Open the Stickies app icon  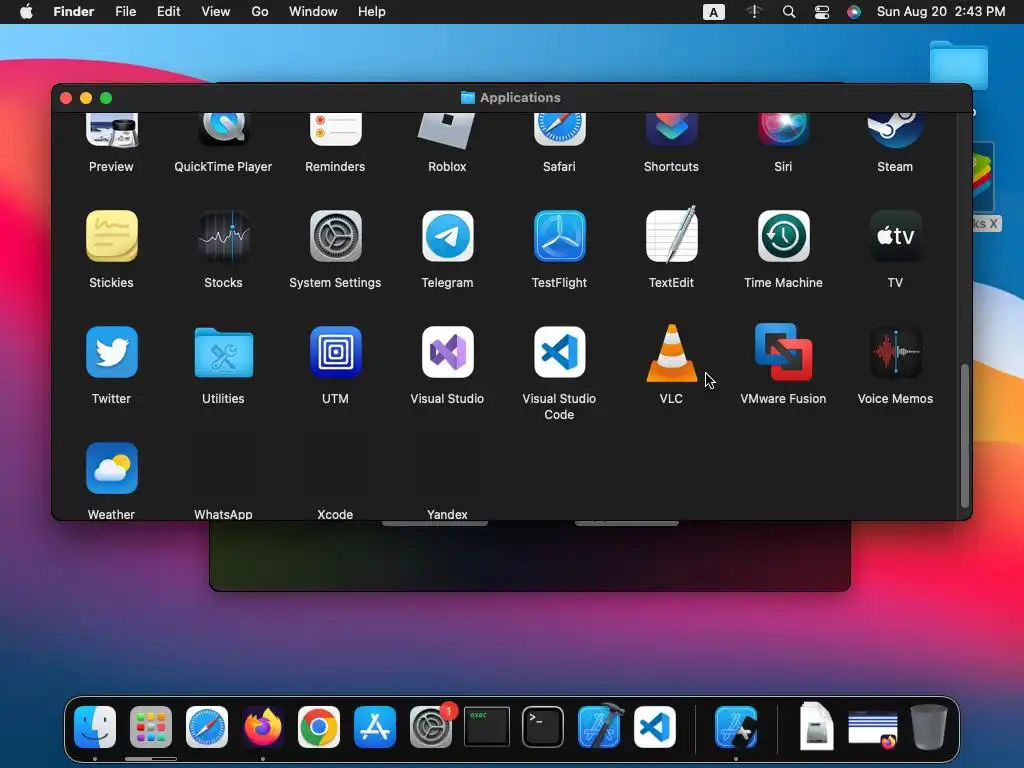pos(112,236)
